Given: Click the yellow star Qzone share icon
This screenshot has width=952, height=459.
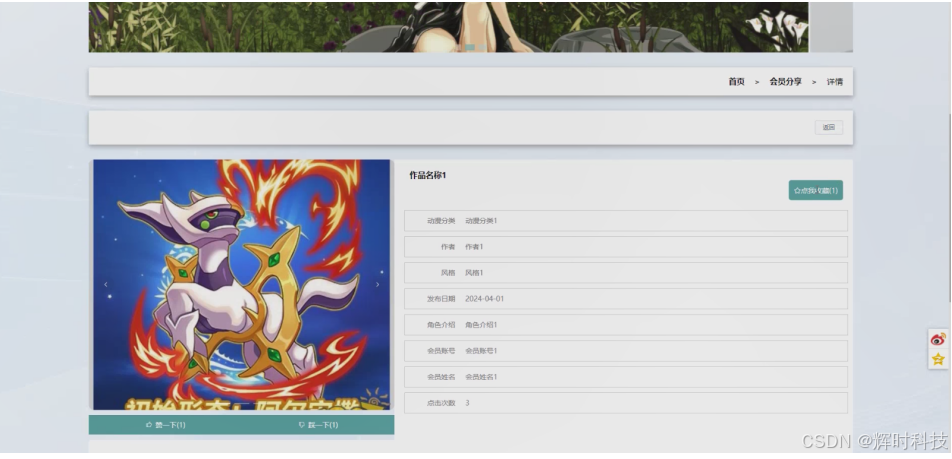Looking at the screenshot, I should pos(938,359).
